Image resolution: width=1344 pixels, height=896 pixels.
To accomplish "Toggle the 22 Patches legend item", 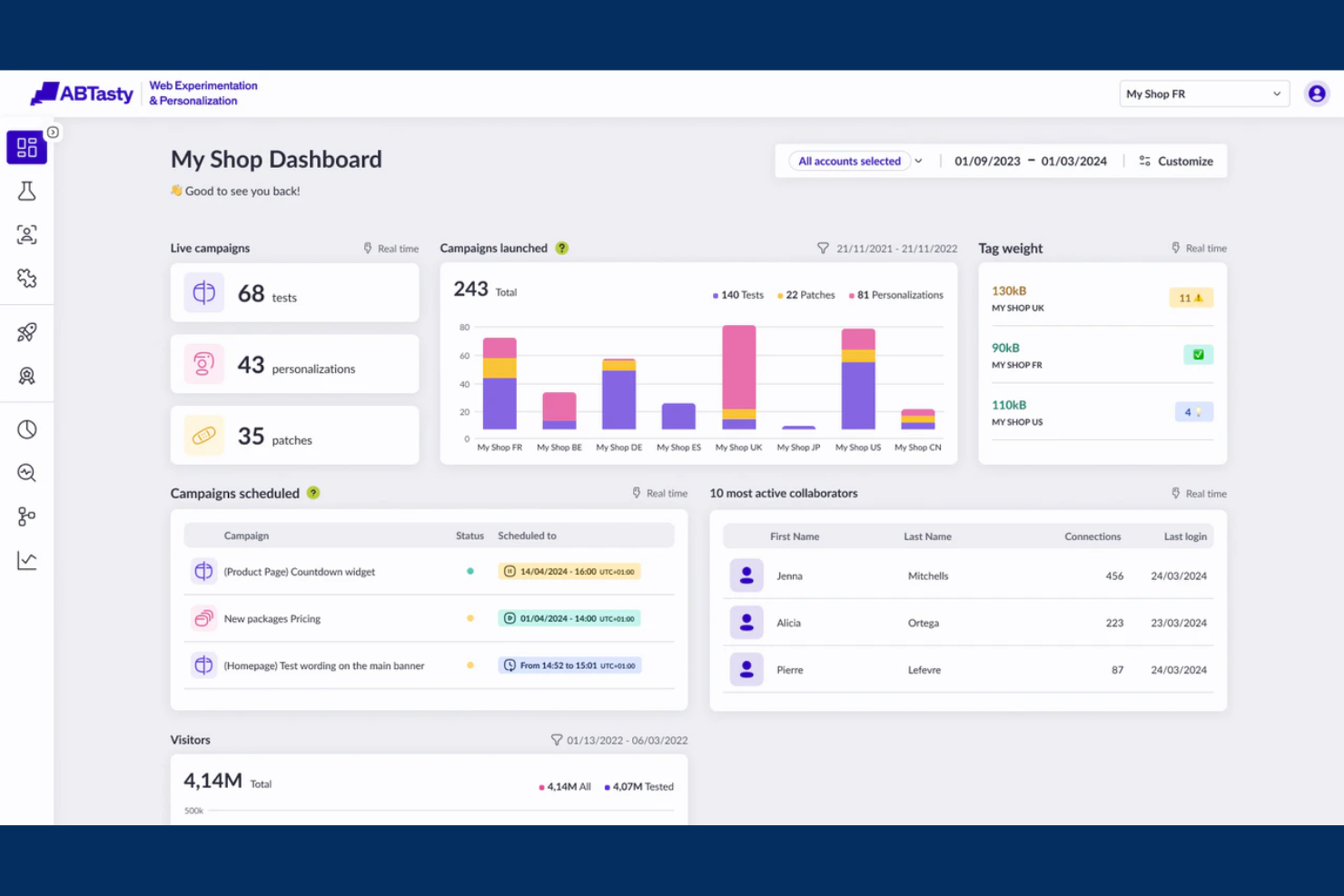I will tap(806, 295).
